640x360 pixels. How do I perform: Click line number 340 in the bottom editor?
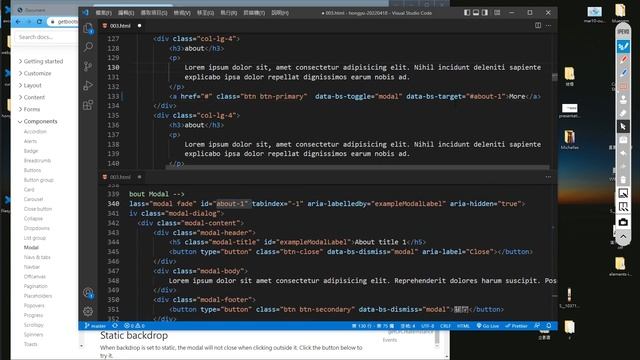click(113, 204)
